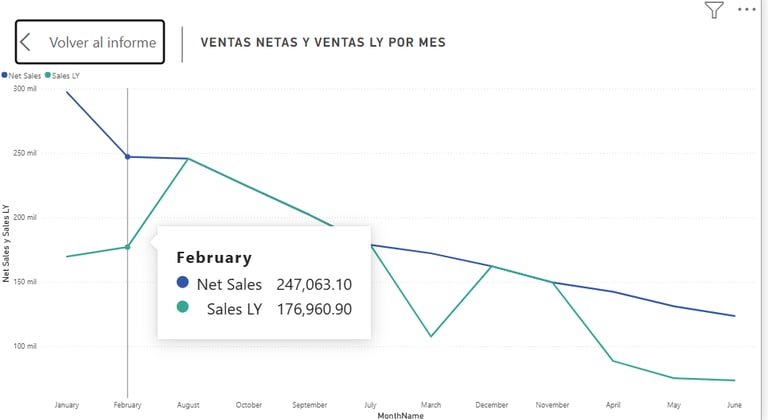This screenshot has height=420, width=768.
Task: Click the back chevron arrow
Action: 26,42
